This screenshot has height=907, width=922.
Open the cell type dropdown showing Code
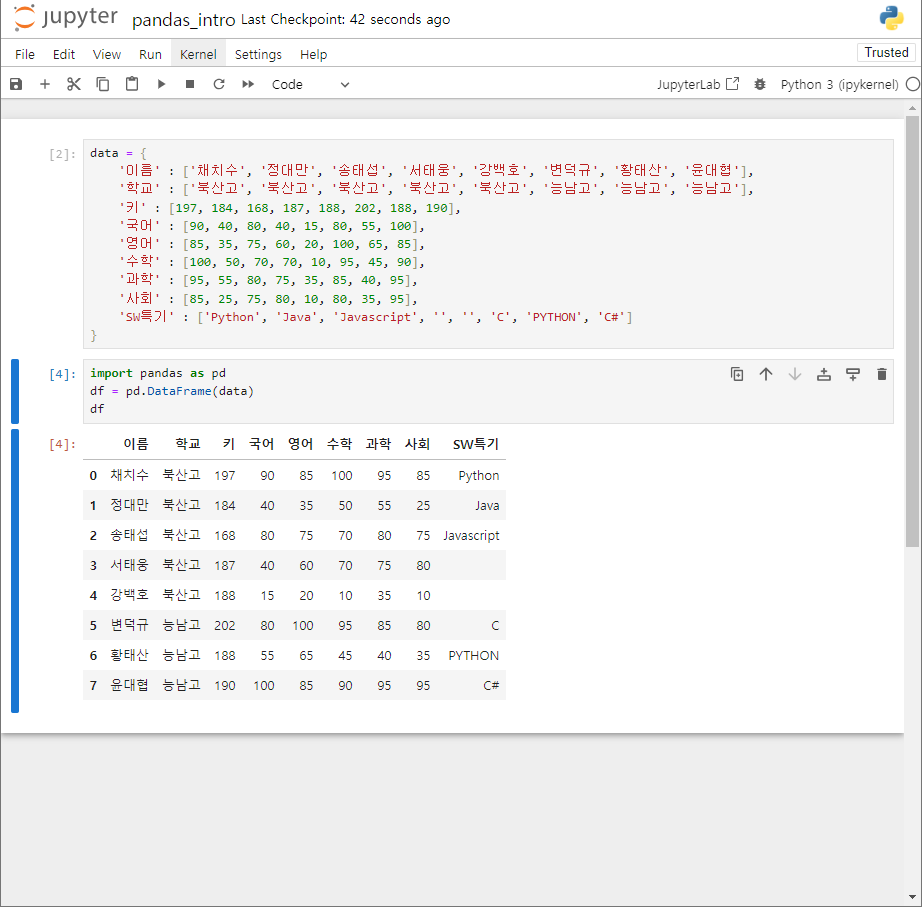click(x=310, y=84)
